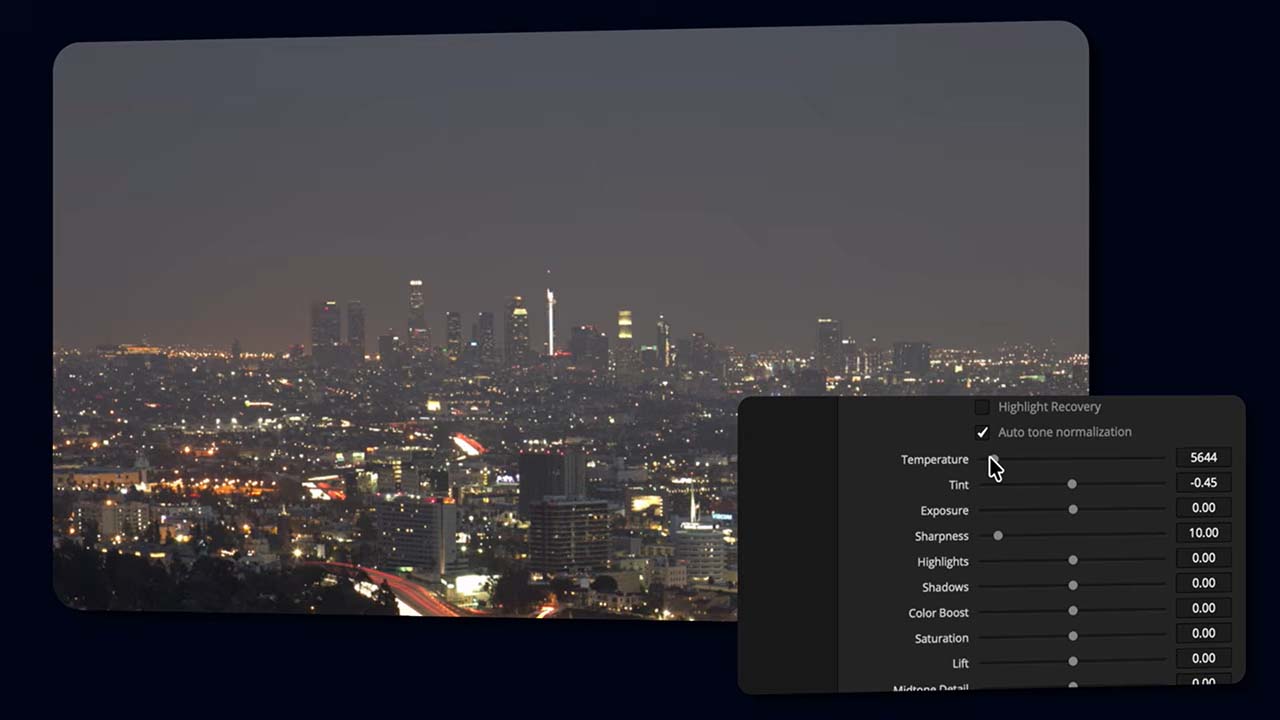Click the Saturation value input field
This screenshot has width=1280, height=720.
tap(1203, 633)
